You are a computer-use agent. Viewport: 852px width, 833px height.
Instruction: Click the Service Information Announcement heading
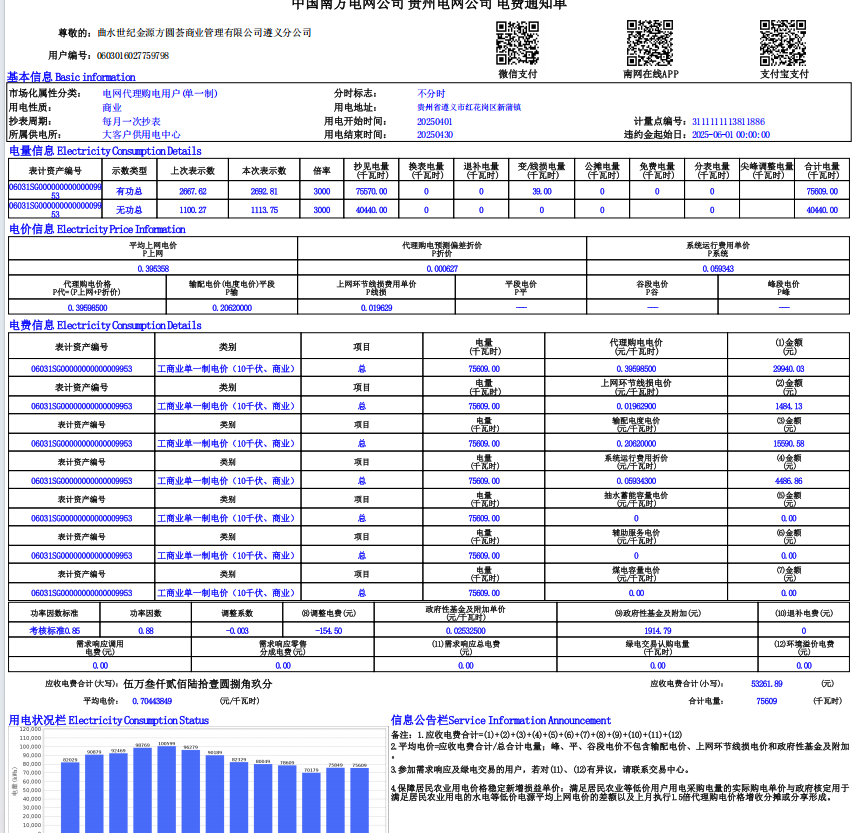[x=500, y=720]
